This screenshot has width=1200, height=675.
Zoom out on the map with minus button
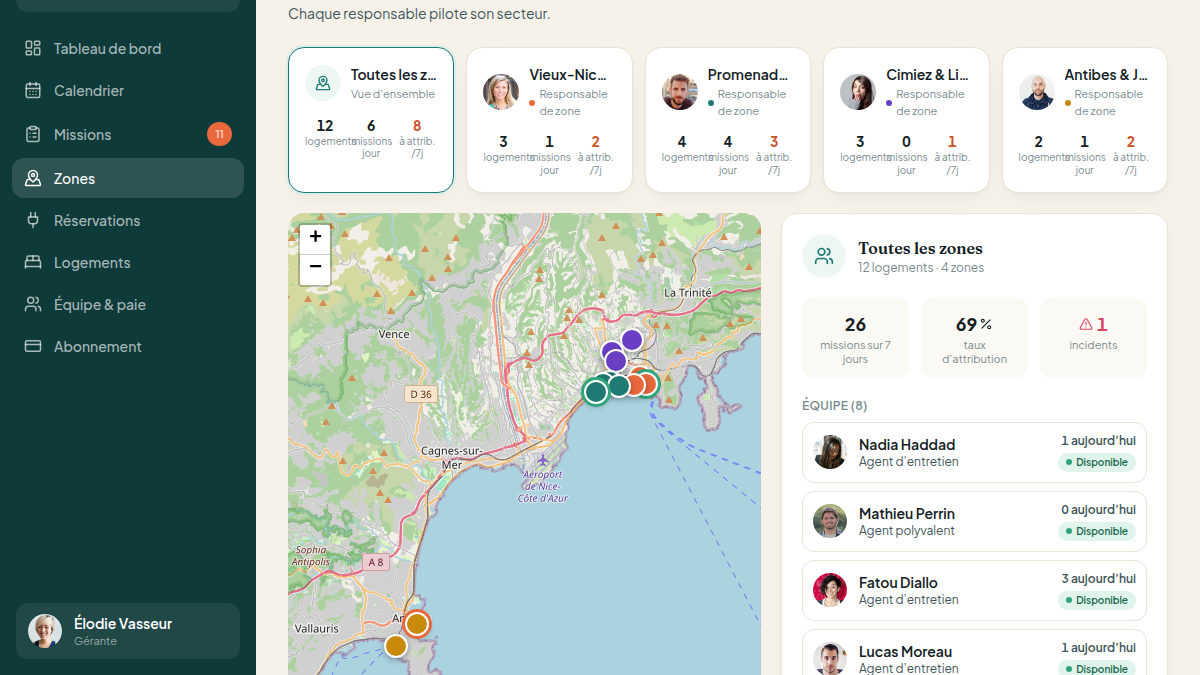pos(315,267)
